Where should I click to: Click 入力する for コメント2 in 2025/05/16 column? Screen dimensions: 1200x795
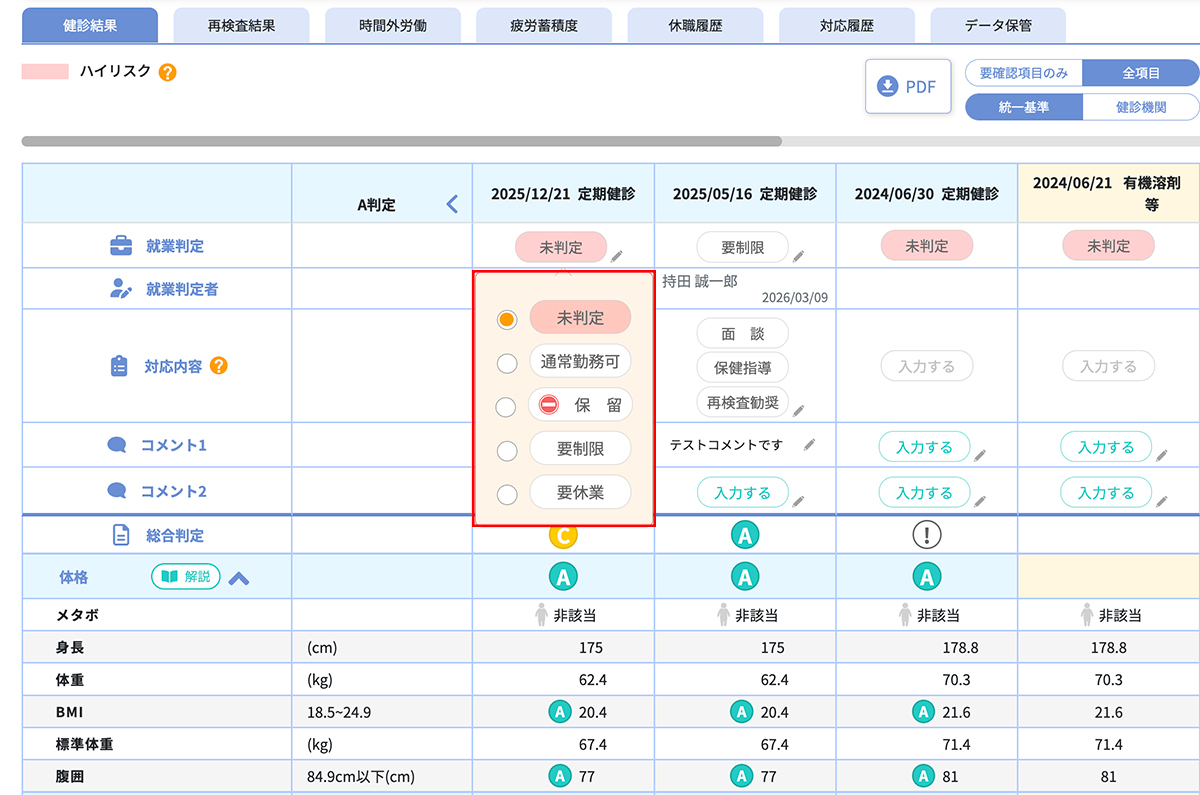pyautogui.click(x=742, y=493)
